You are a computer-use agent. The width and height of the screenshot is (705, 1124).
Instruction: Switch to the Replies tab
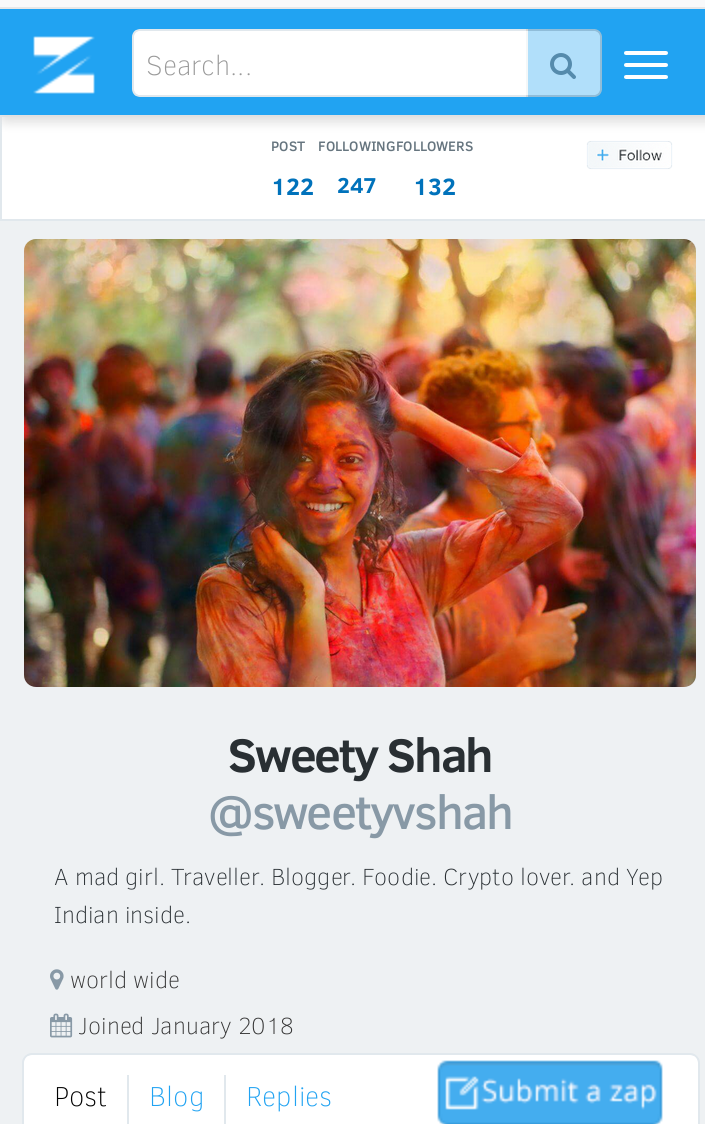(289, 1097)
